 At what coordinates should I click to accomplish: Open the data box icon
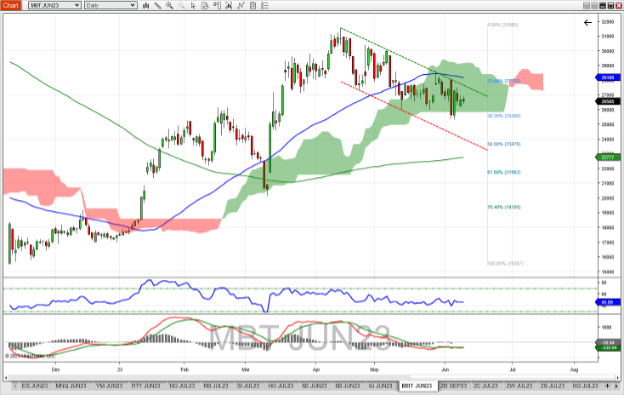pyautogui.click(x=205, y=5)
